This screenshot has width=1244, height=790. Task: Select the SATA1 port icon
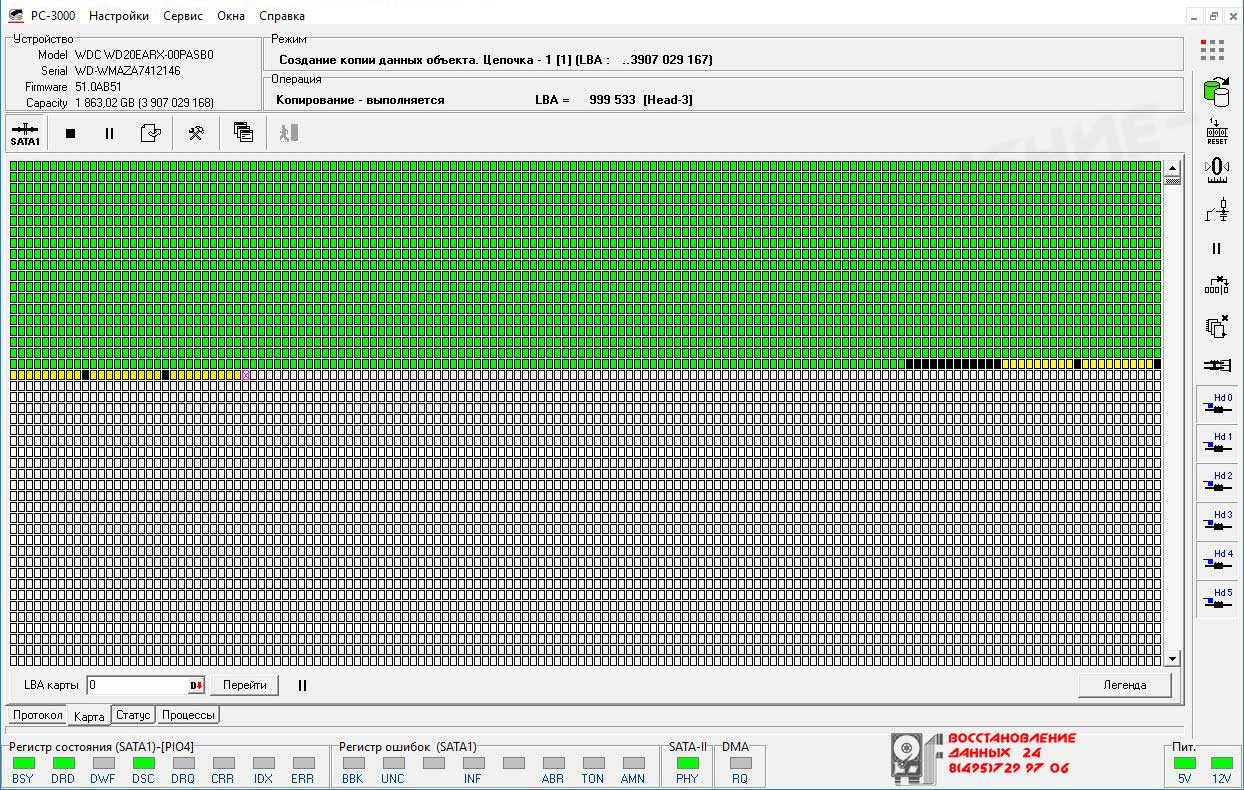pos(25,133)
